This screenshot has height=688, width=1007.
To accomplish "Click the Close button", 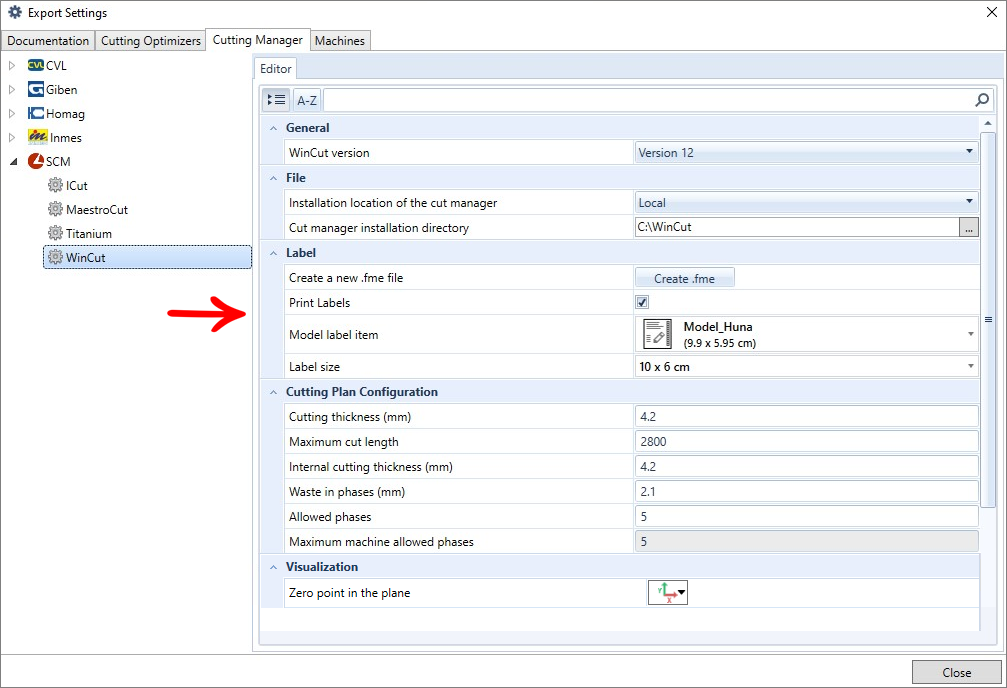I will 956,672.
